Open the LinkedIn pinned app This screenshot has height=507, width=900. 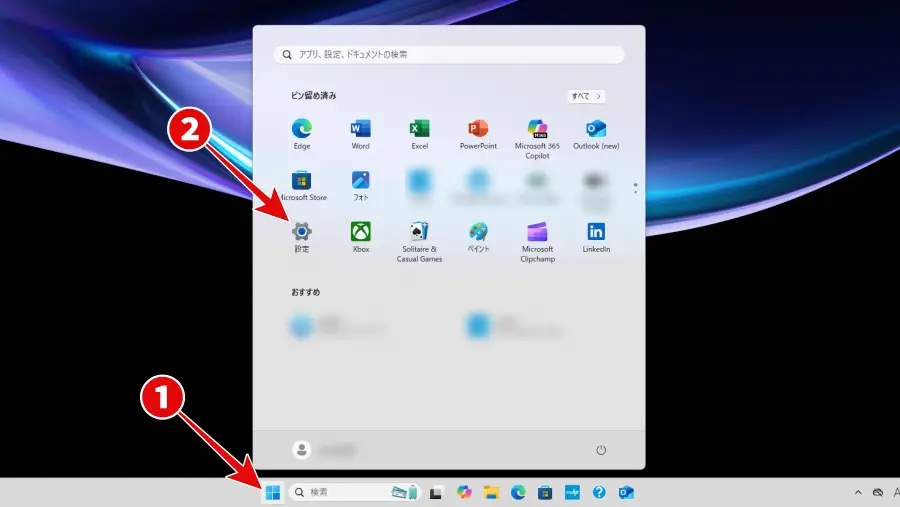[596, 237]
